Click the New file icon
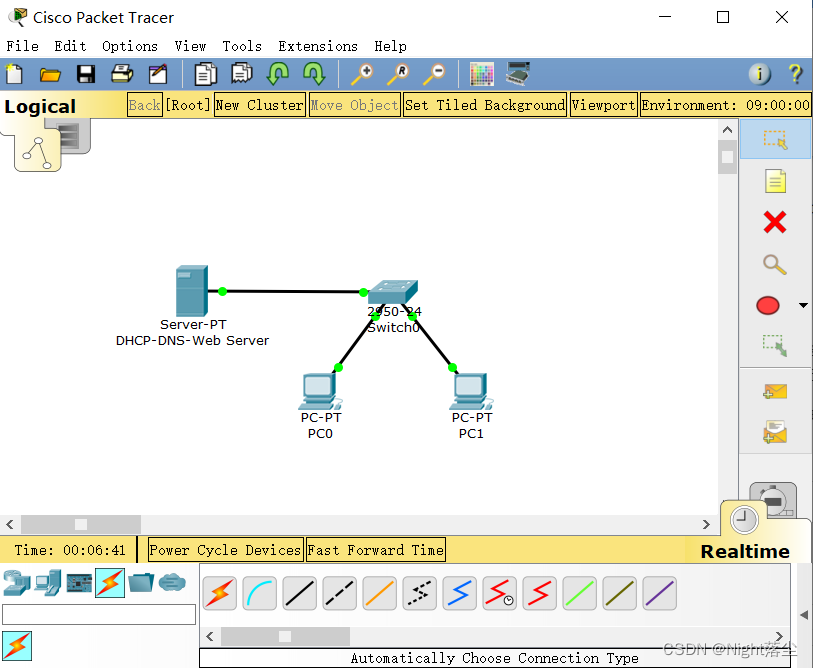Screen dimensions: 813x668 pyautogui.click(x=14, y=74)
